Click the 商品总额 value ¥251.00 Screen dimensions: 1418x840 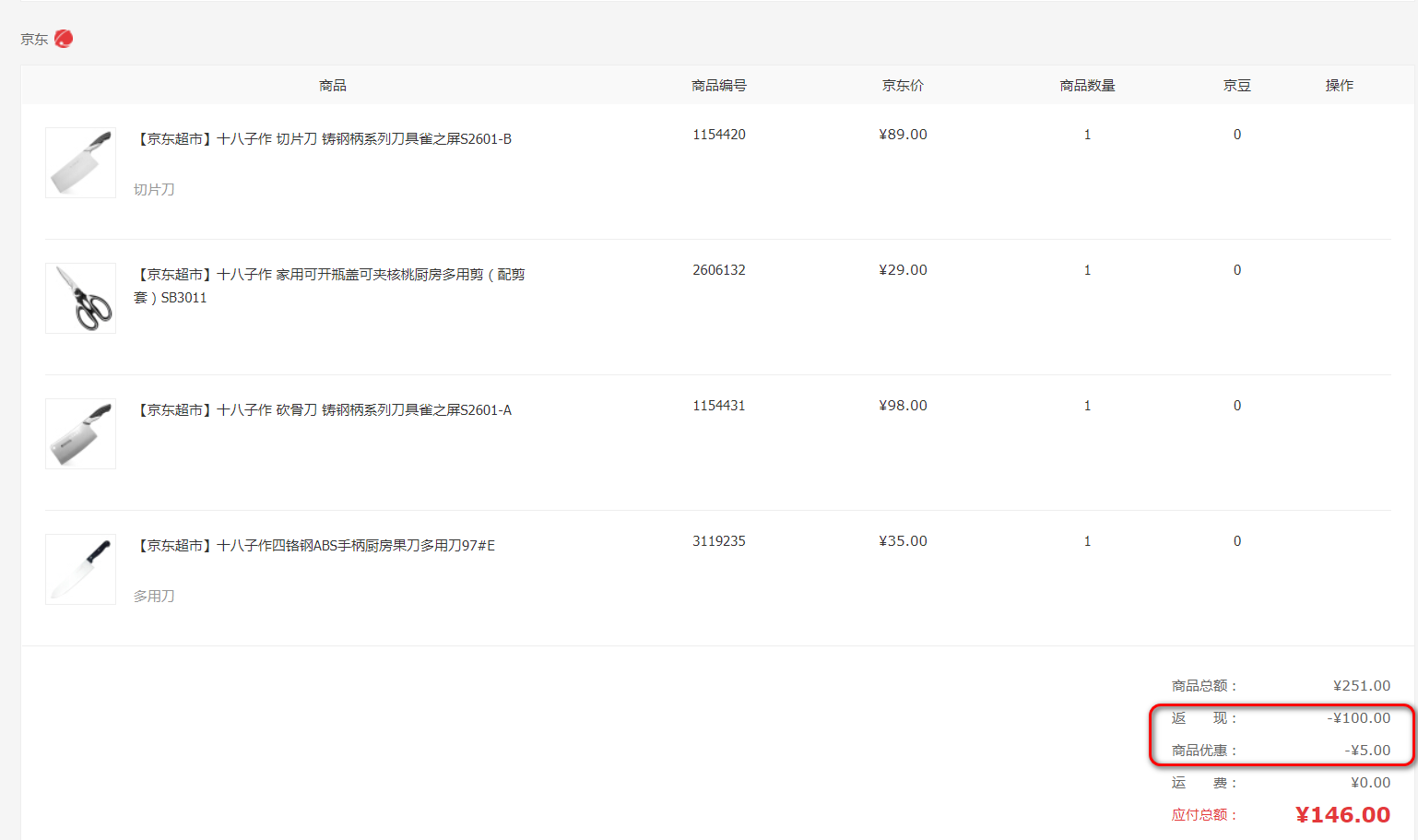tap(1362, 686)
